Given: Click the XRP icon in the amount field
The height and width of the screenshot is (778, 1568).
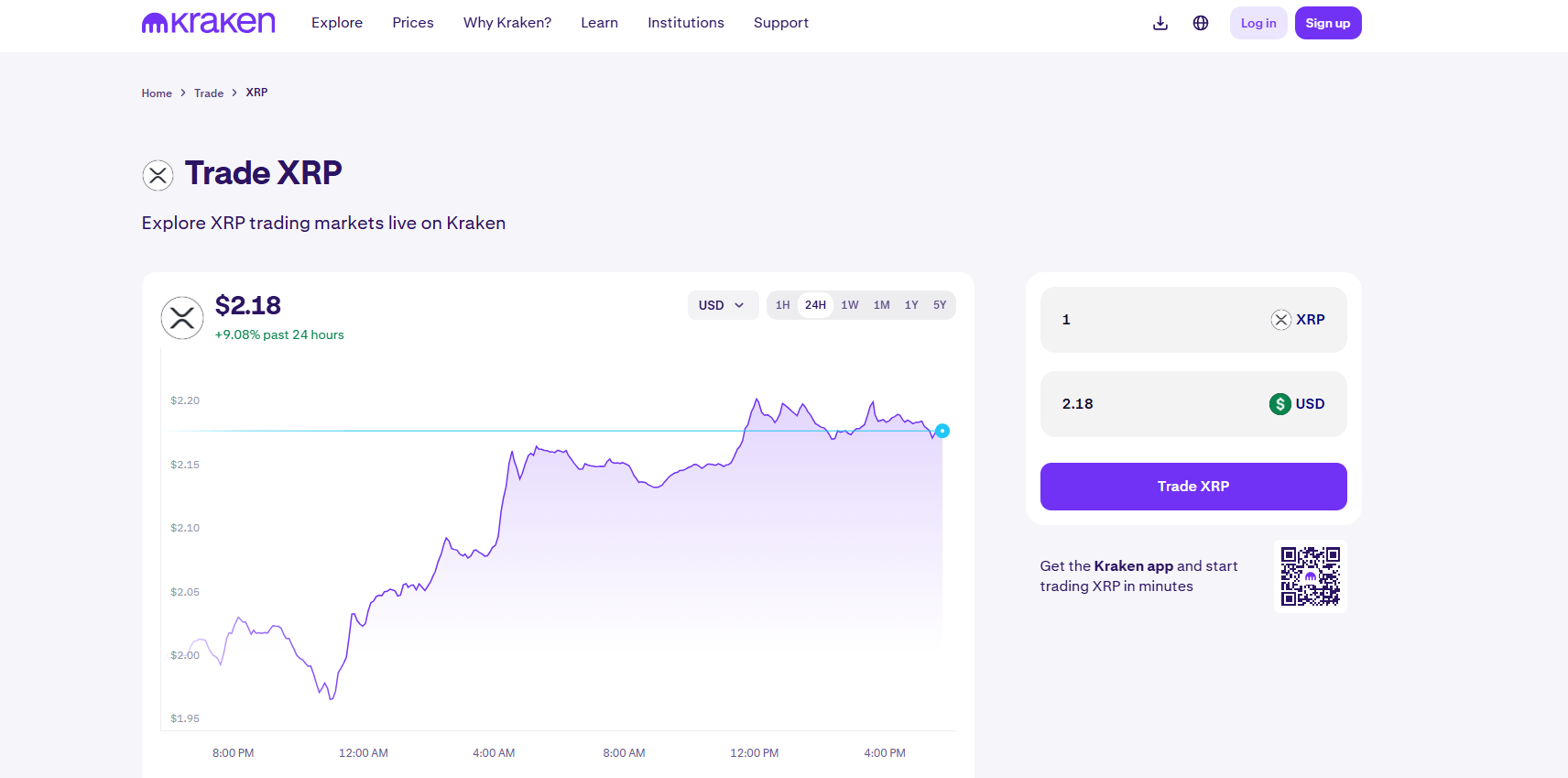Looking at the screenshot, I should pos(1281,320).
